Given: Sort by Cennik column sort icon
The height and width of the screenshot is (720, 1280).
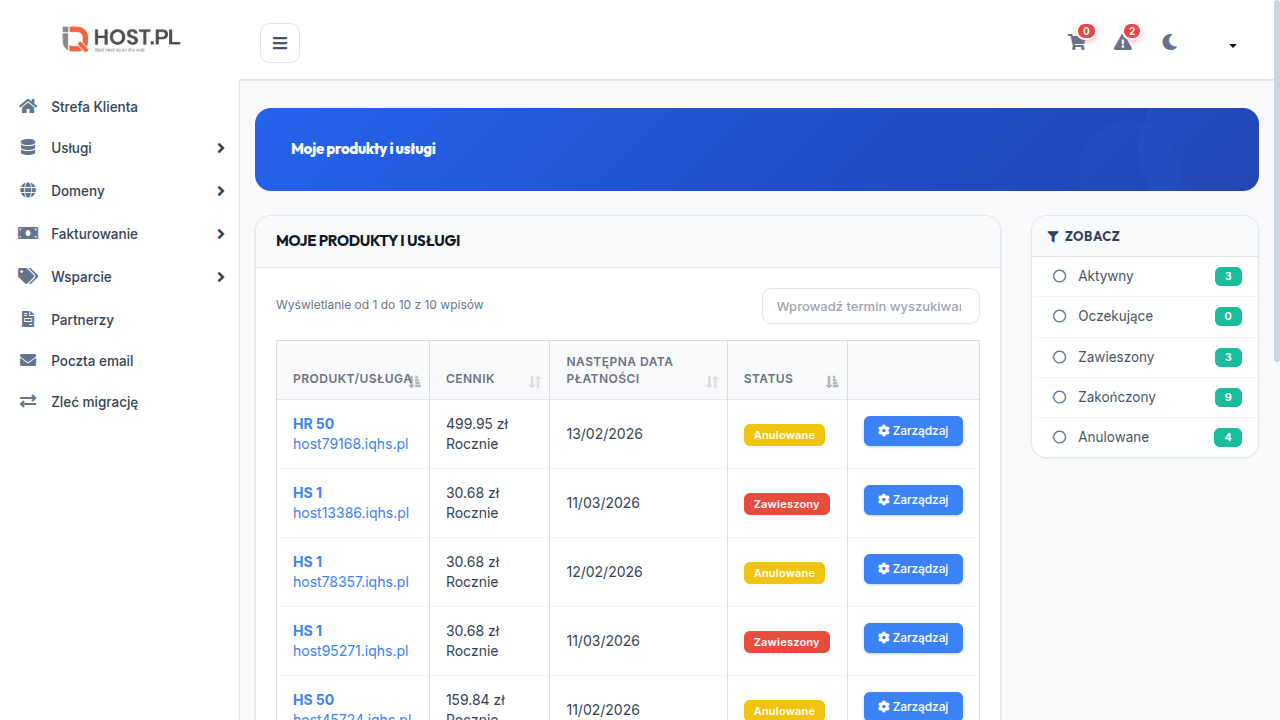Looking at the screenshot, I should [535, 381].
